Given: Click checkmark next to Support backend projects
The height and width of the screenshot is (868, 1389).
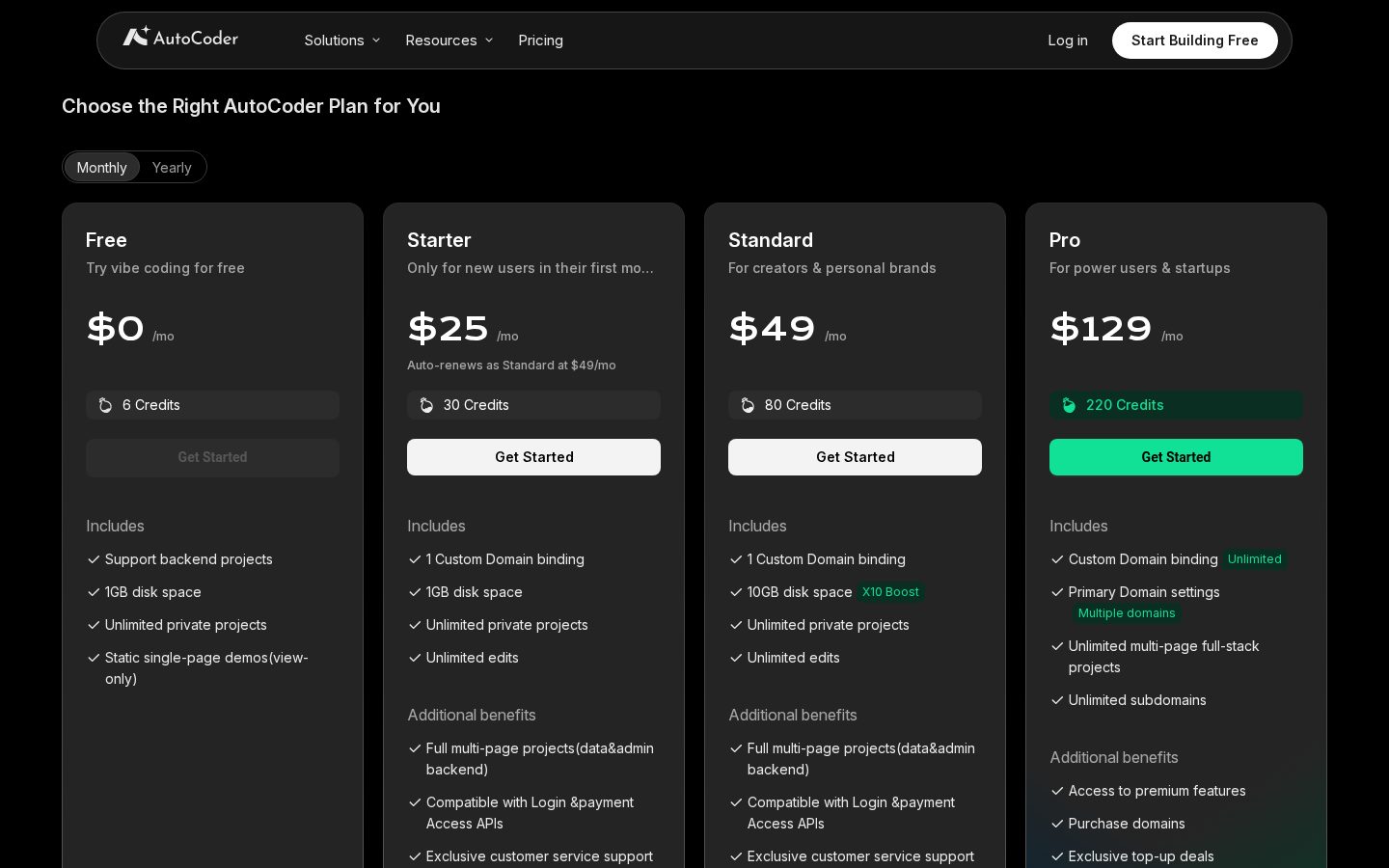Looking at the screenshot, I should [x=94, y=559].
